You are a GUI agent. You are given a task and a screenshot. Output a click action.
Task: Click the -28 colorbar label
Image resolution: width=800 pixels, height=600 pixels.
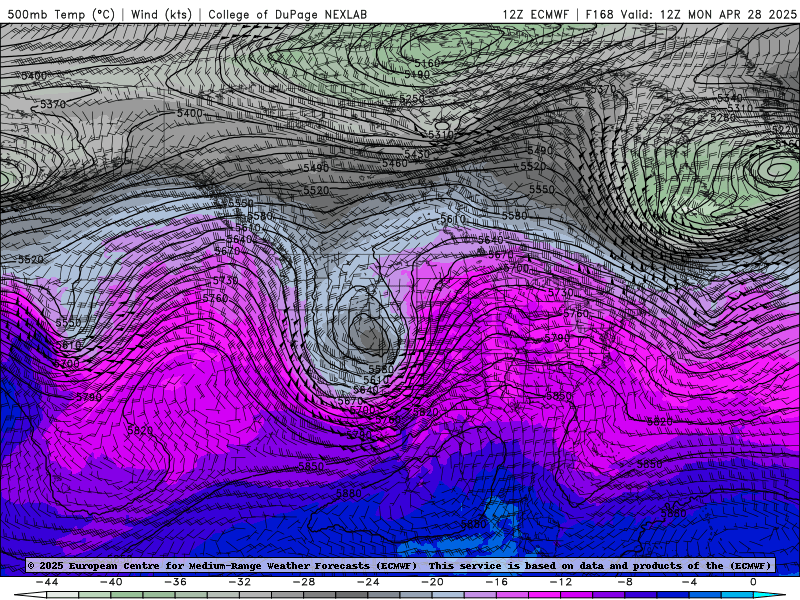click(304, 582)
